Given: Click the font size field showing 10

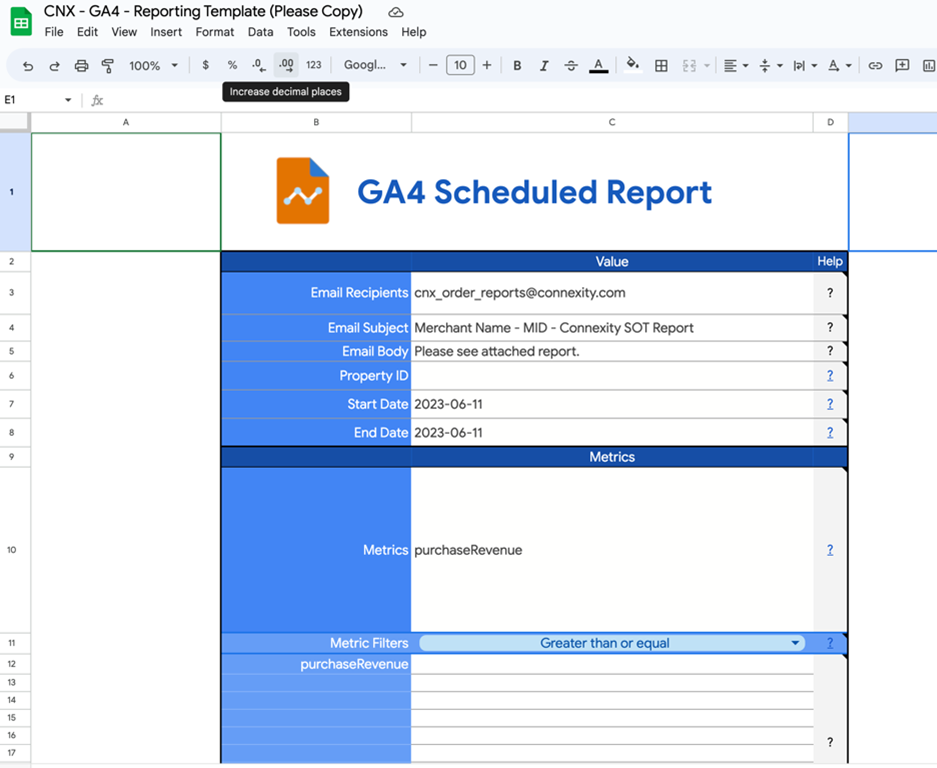Looking at the screenshot, I should [460, 65].
